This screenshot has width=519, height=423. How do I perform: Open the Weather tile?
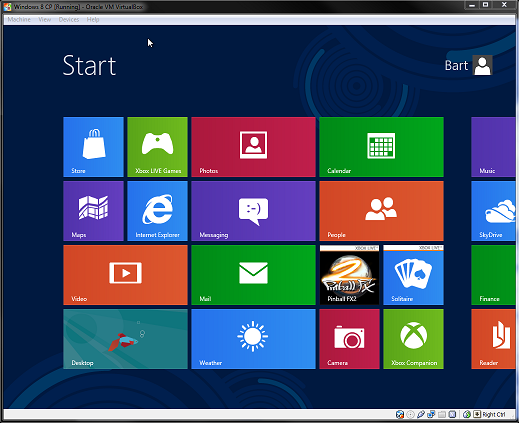pyautogui.click(x=253, y=339)
